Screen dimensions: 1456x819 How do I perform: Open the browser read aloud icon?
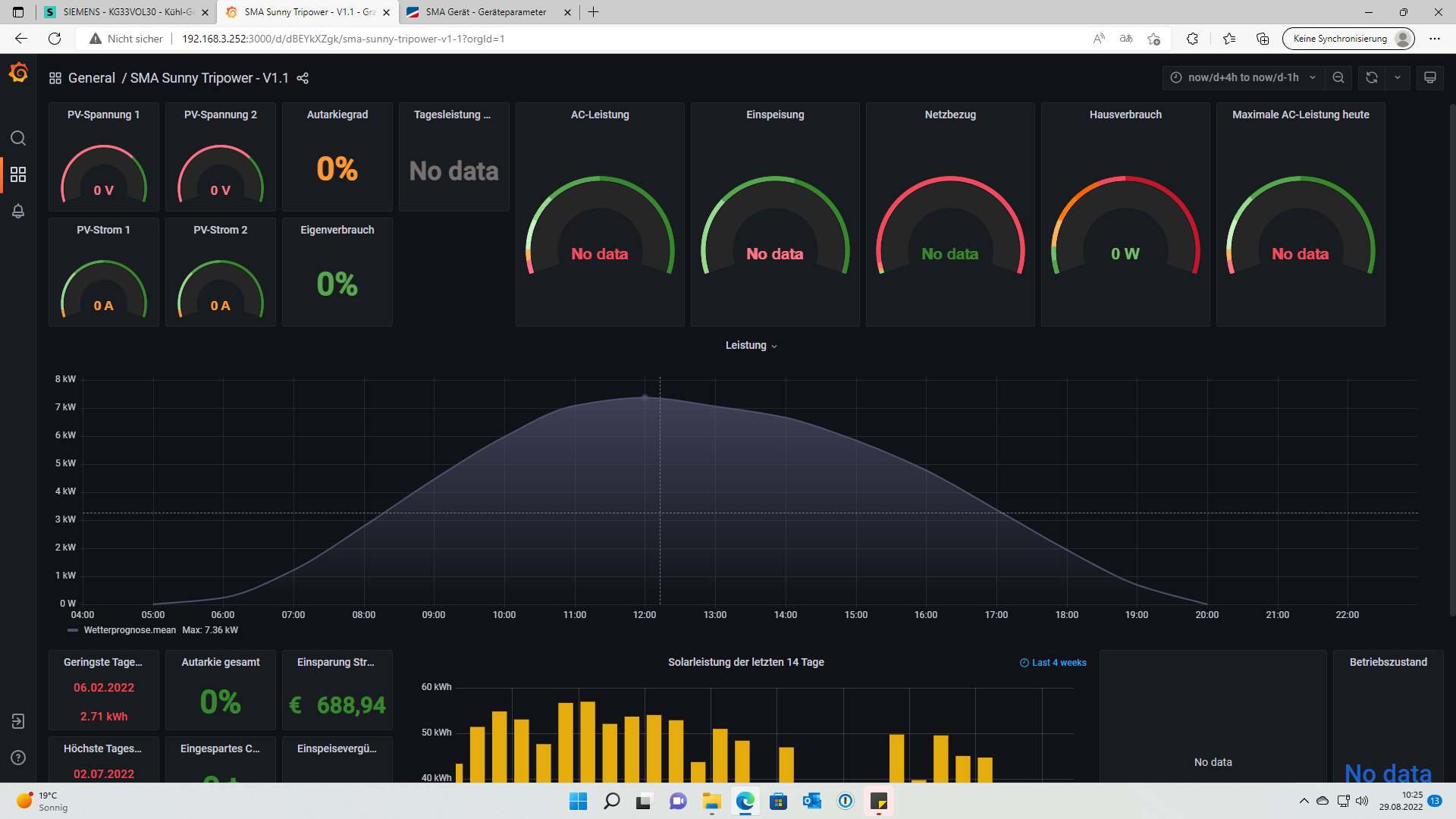(x=1099, y=39)
